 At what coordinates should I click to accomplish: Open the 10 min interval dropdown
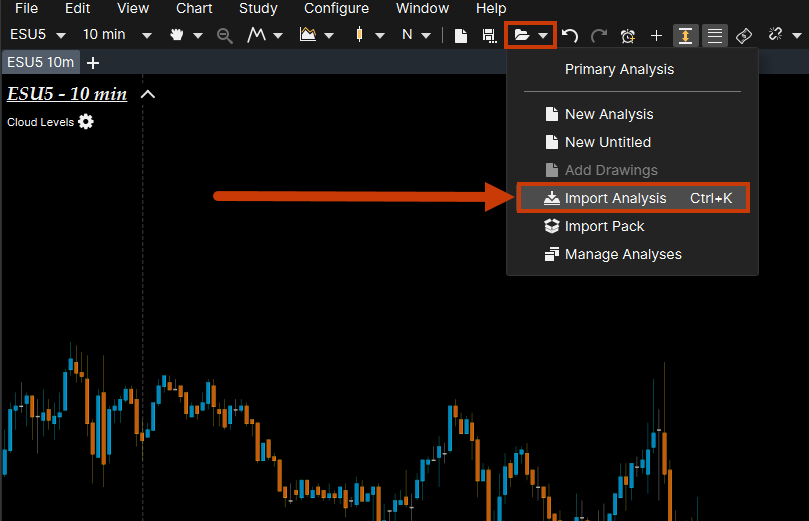tap(117, 35)
